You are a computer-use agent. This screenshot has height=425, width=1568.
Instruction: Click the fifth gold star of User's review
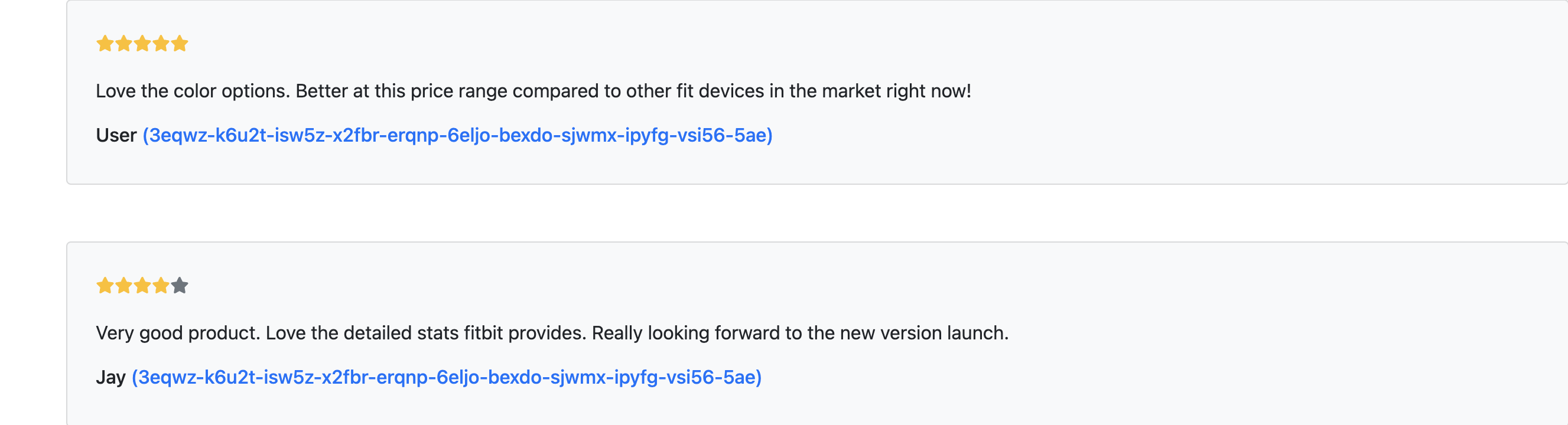click(x=180, y=44)
